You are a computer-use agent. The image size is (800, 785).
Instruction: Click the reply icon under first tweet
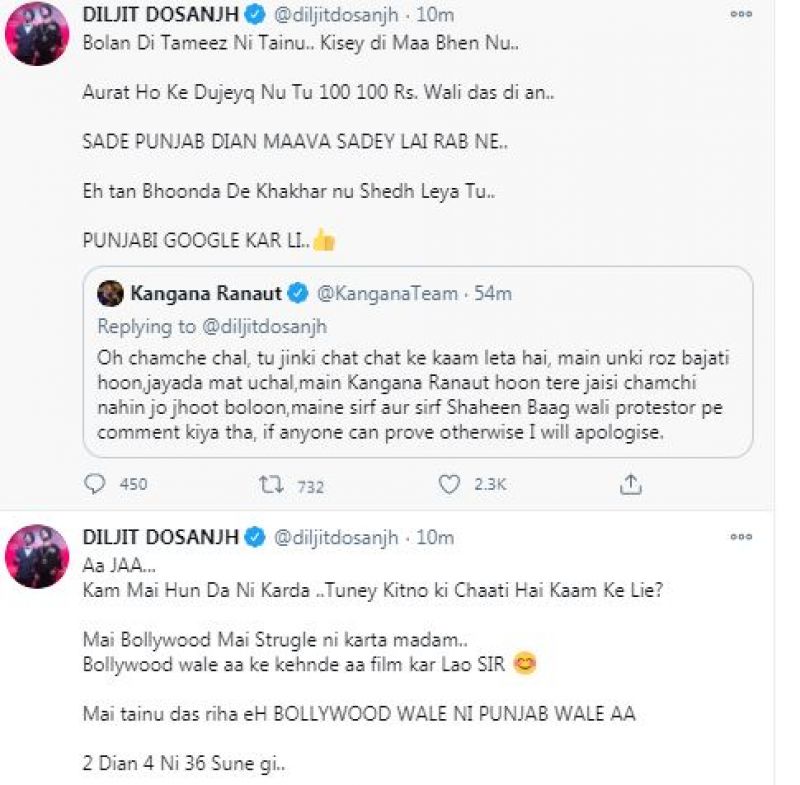pyautogui.click(x=95, y=484)
